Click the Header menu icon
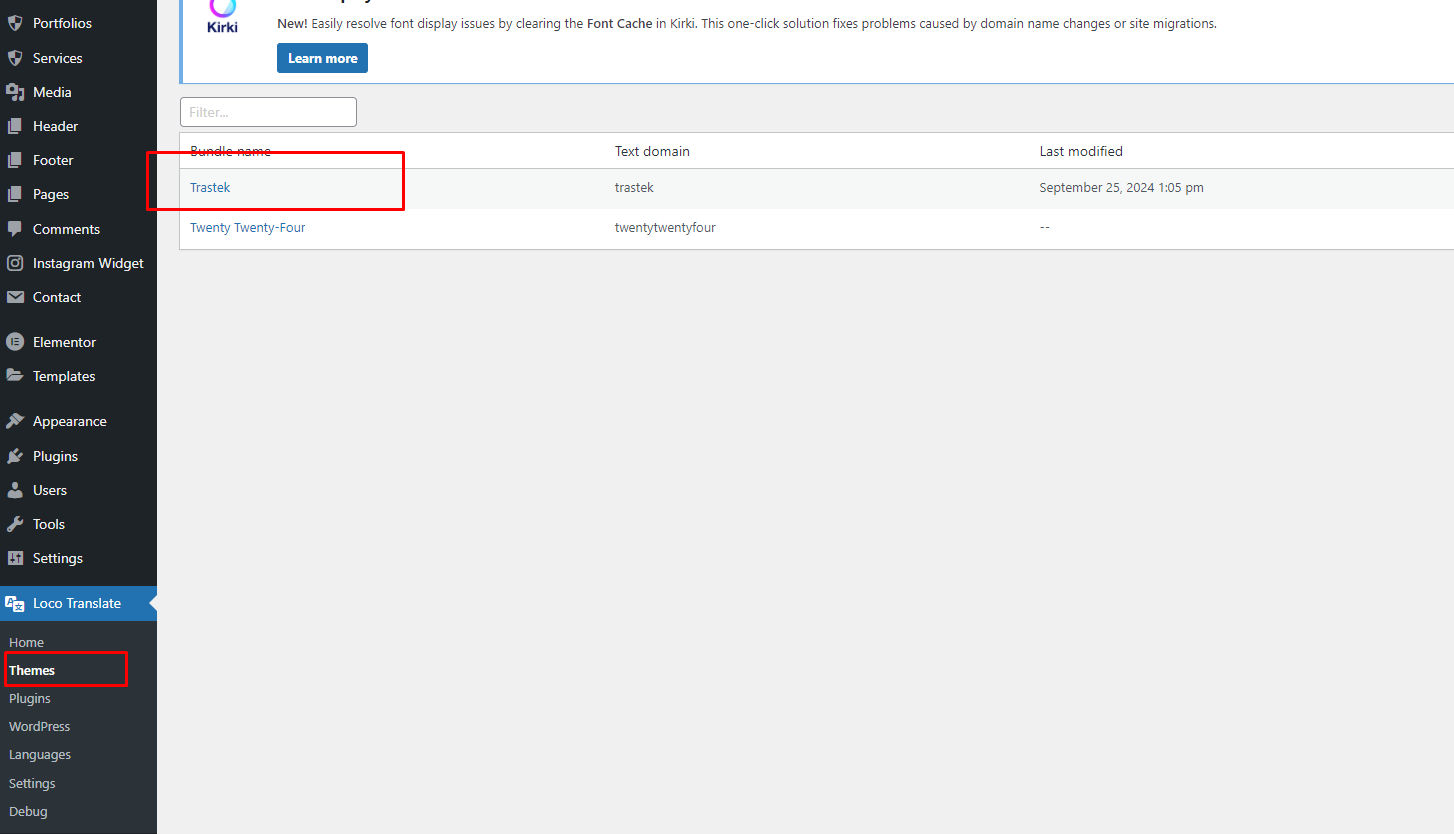The width and height of the screenshot is (1454, 834). click(15, 126)
